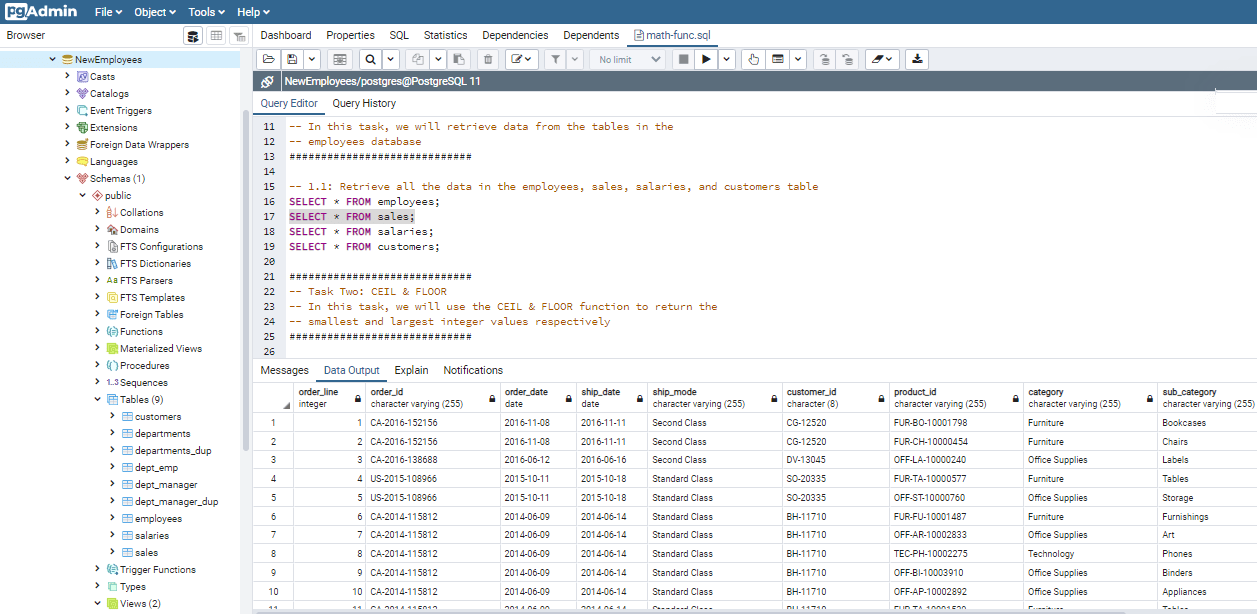Select the filtered rows icon
The height and width of the screenshot is (614, 1257).
point(239,35)
